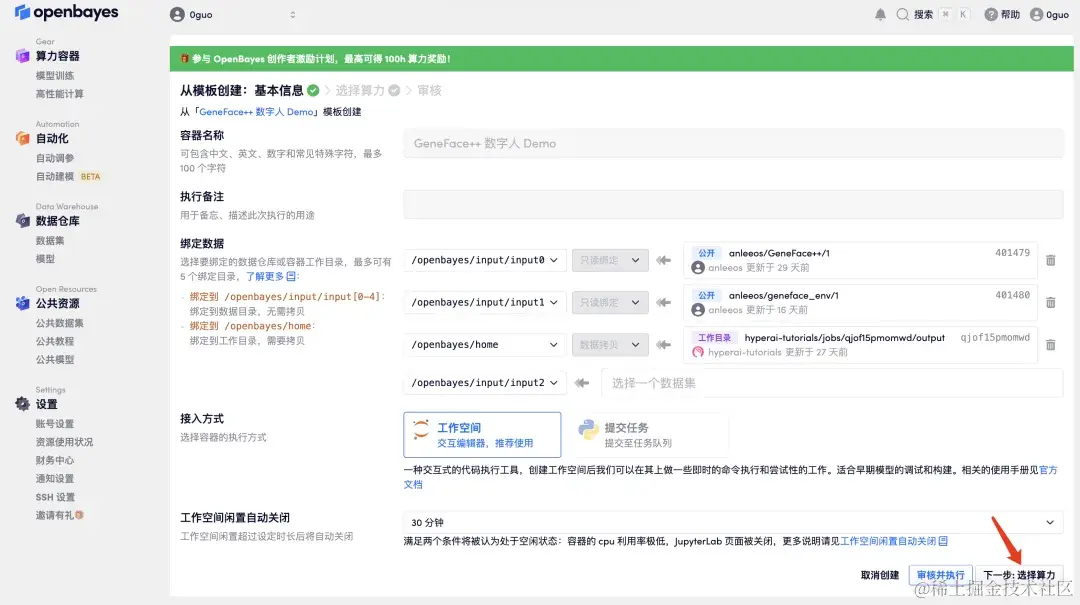Click the 容器名称 input field
Viewport: 1080px width, 605px height.
pos(734,143)
